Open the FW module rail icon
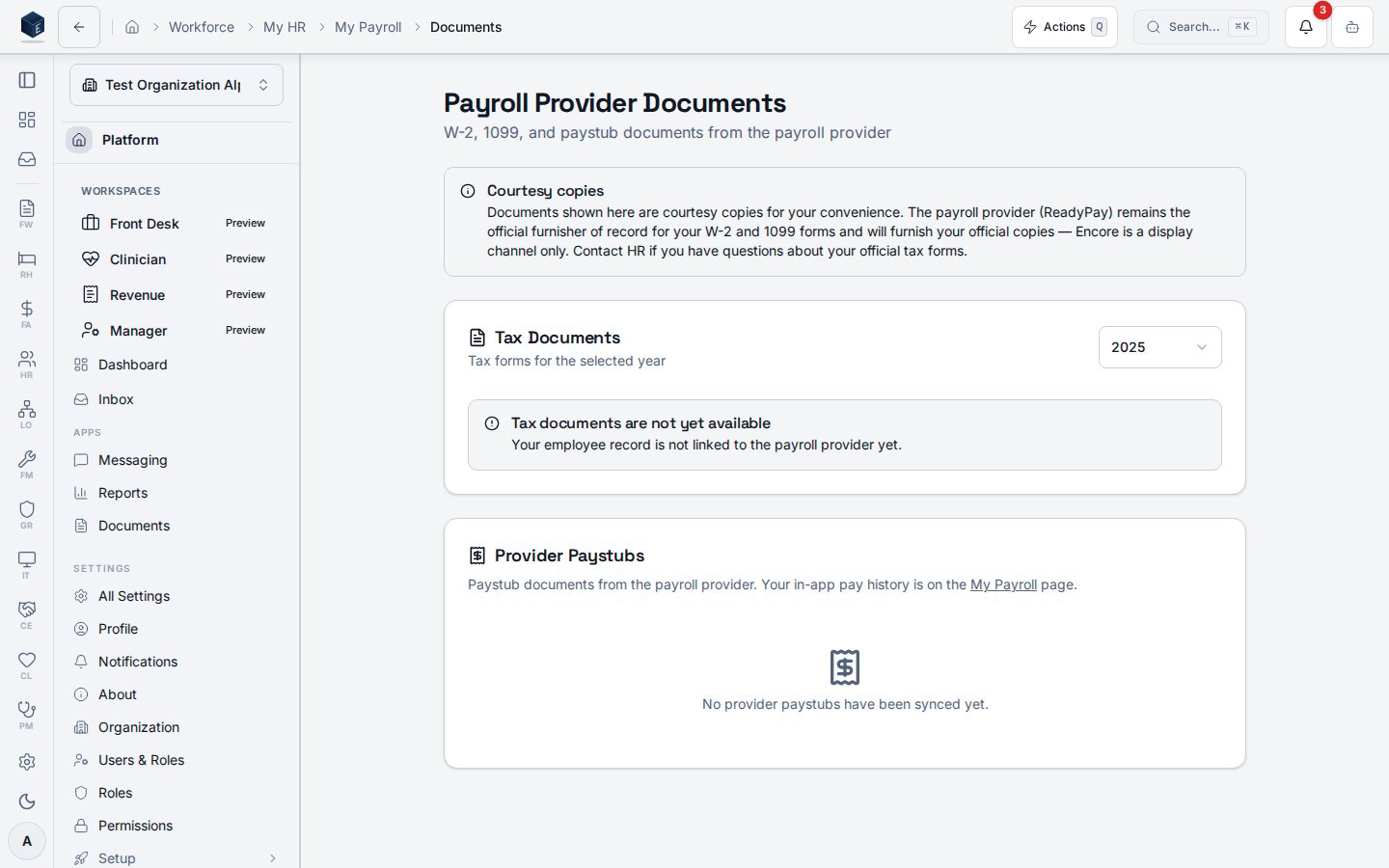 (x=27, y=213)
